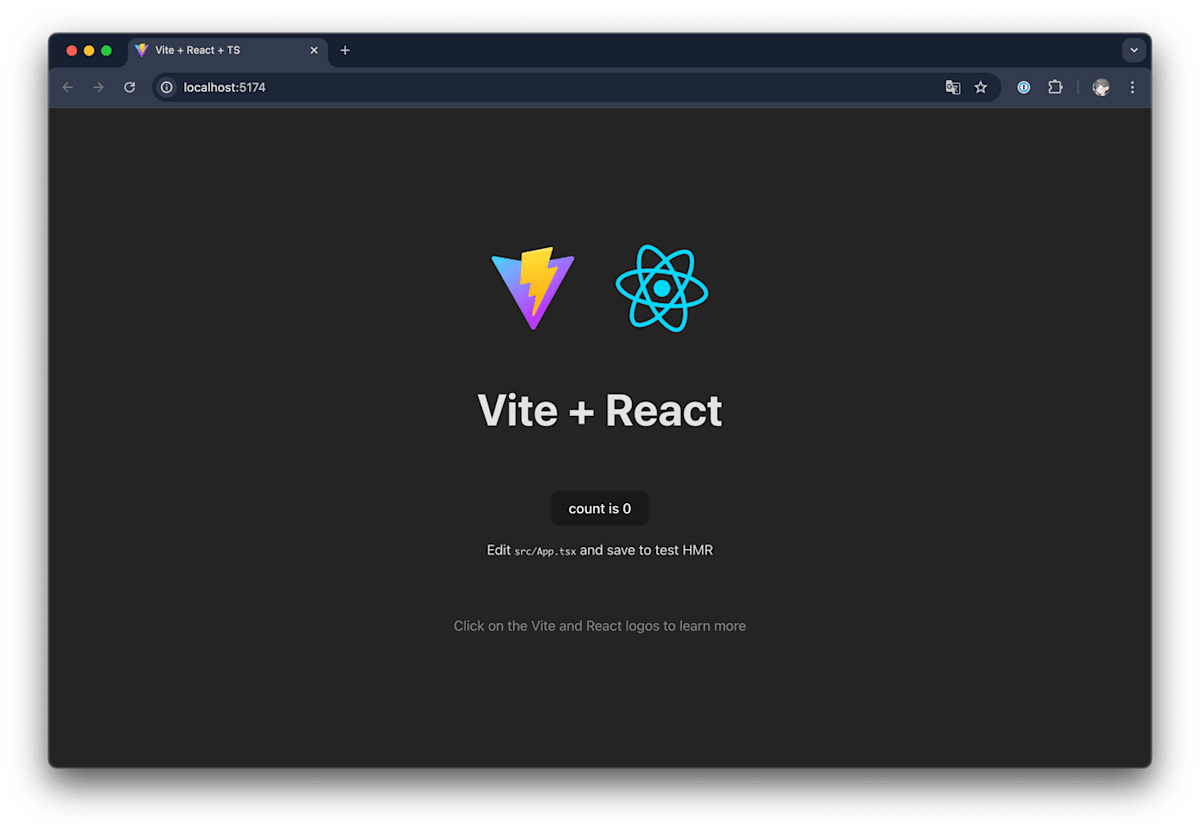Minimize the window with the yellow button
The width and height of the screenshot is (1200, 832).
coord(89,50)
